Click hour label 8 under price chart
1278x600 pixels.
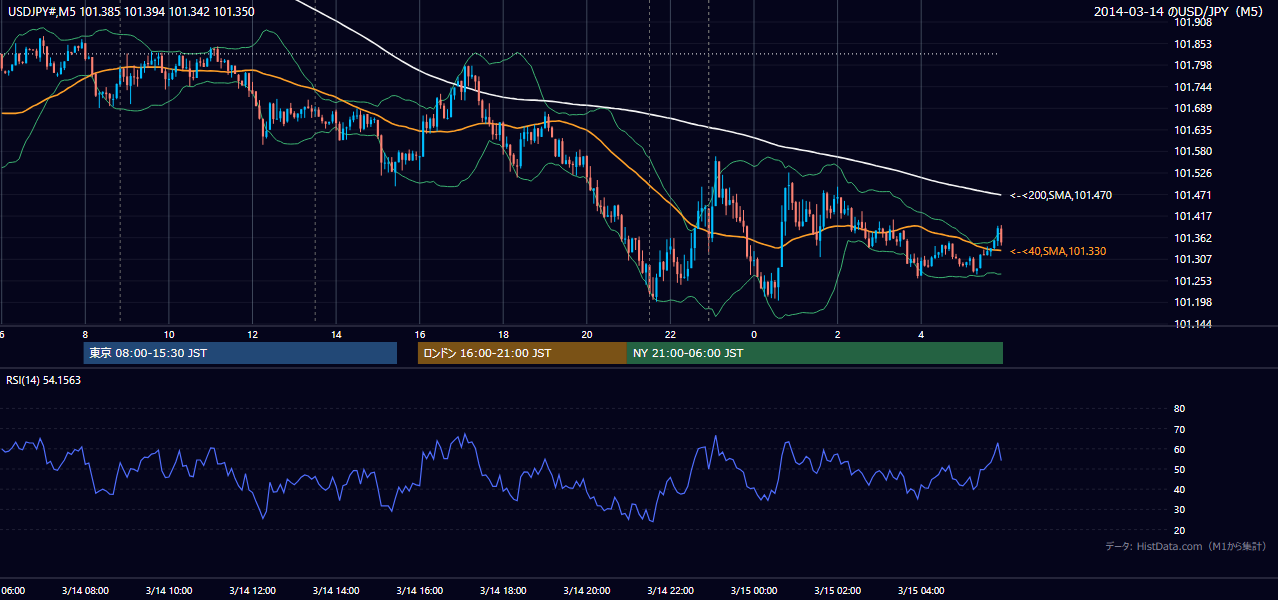coord(85,334)
